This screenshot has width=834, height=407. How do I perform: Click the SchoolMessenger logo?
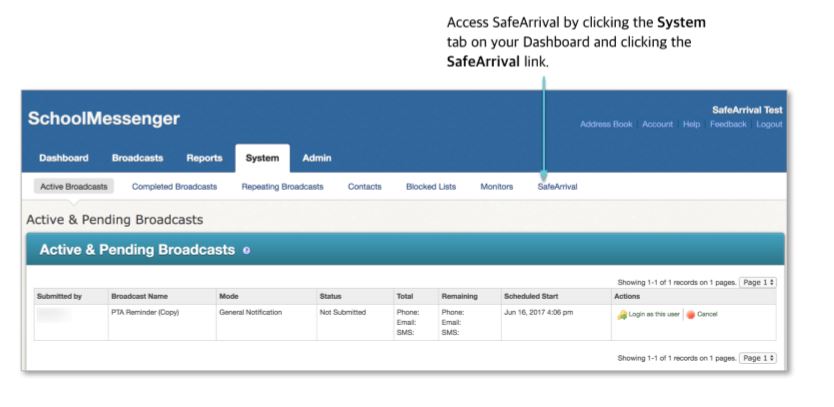click(x=104, y=118)
